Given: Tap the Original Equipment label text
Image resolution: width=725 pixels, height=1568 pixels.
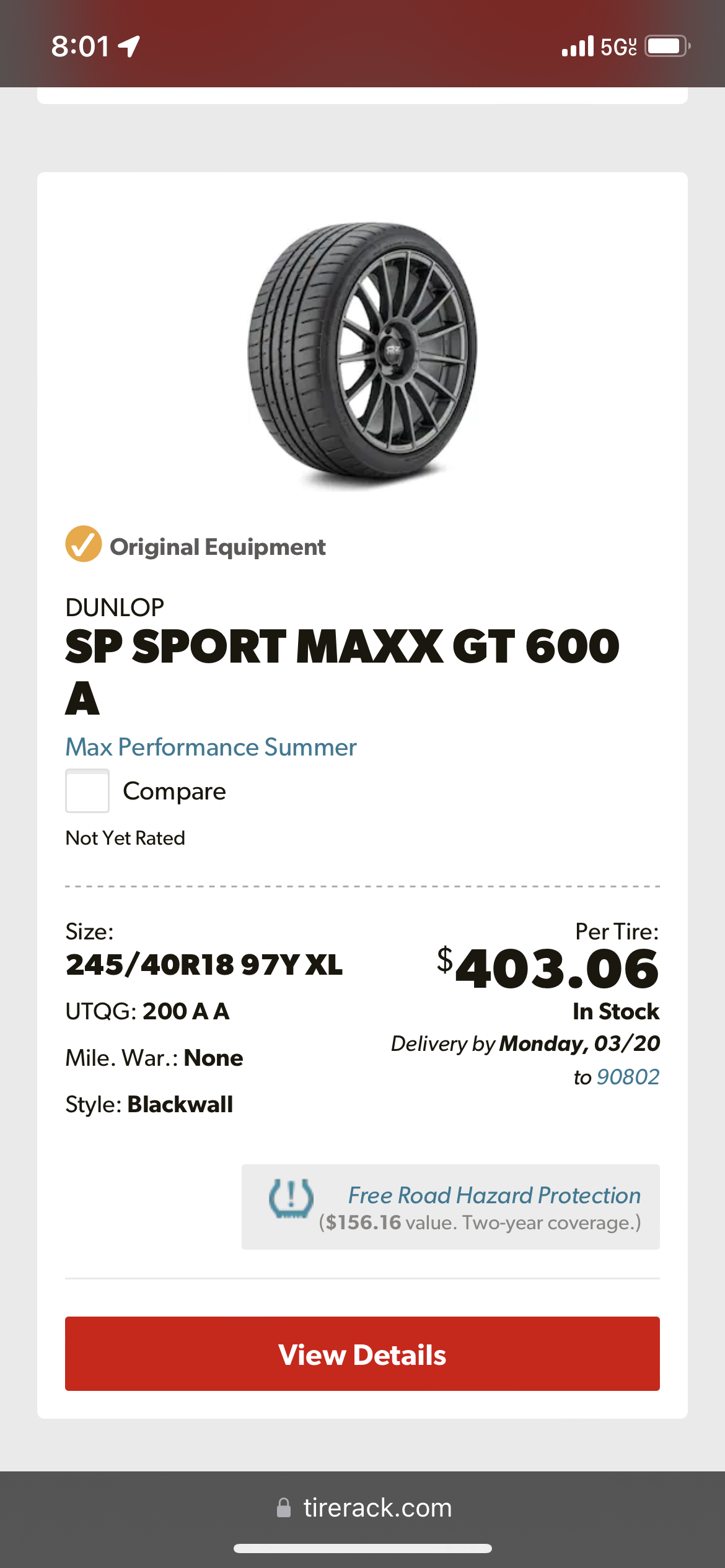Looking at the screenshot, I should pos(217,547).
